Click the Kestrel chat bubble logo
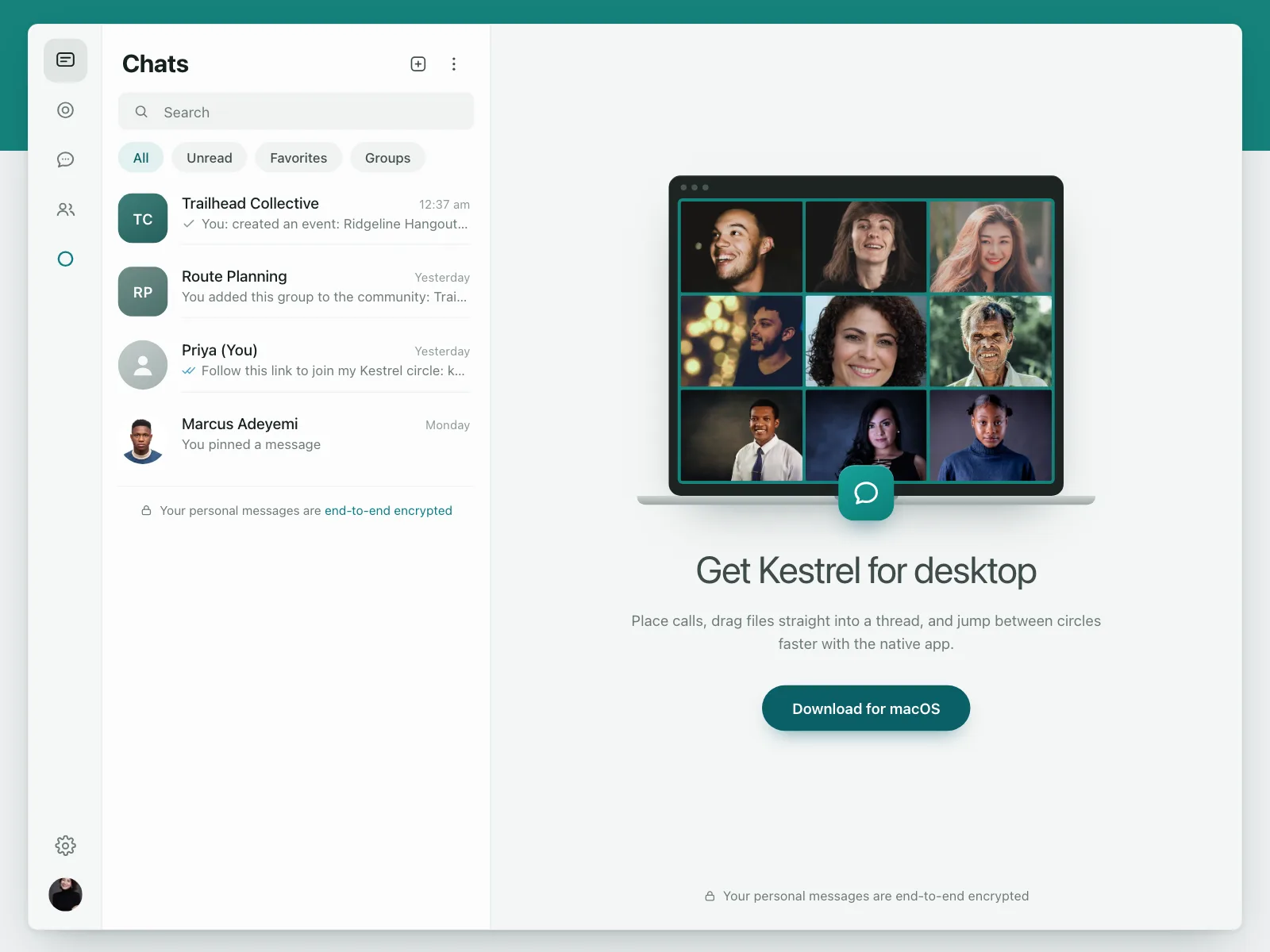The image size is (1270, 952). pyautogui.click(x=866, y=493)
